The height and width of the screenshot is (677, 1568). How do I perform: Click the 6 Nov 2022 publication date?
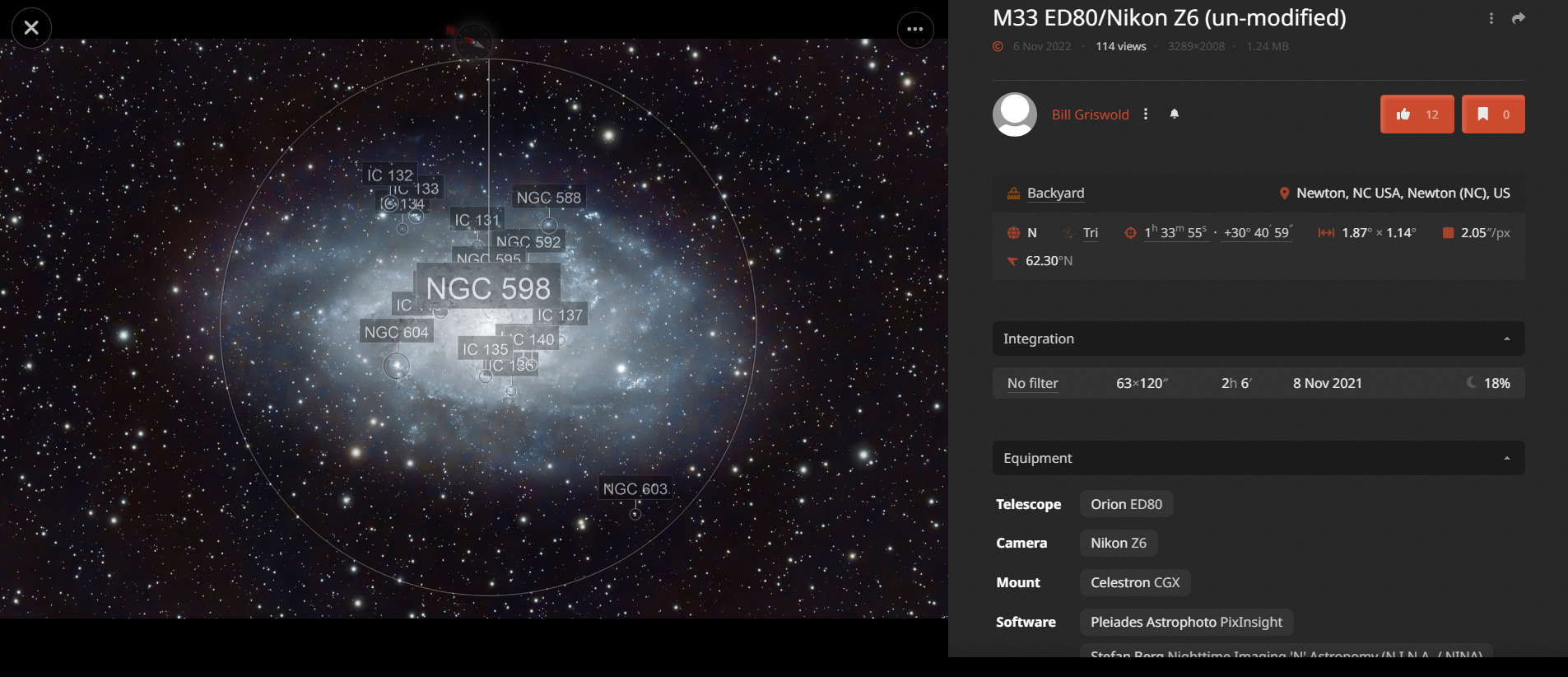(x=1042, y=46)
